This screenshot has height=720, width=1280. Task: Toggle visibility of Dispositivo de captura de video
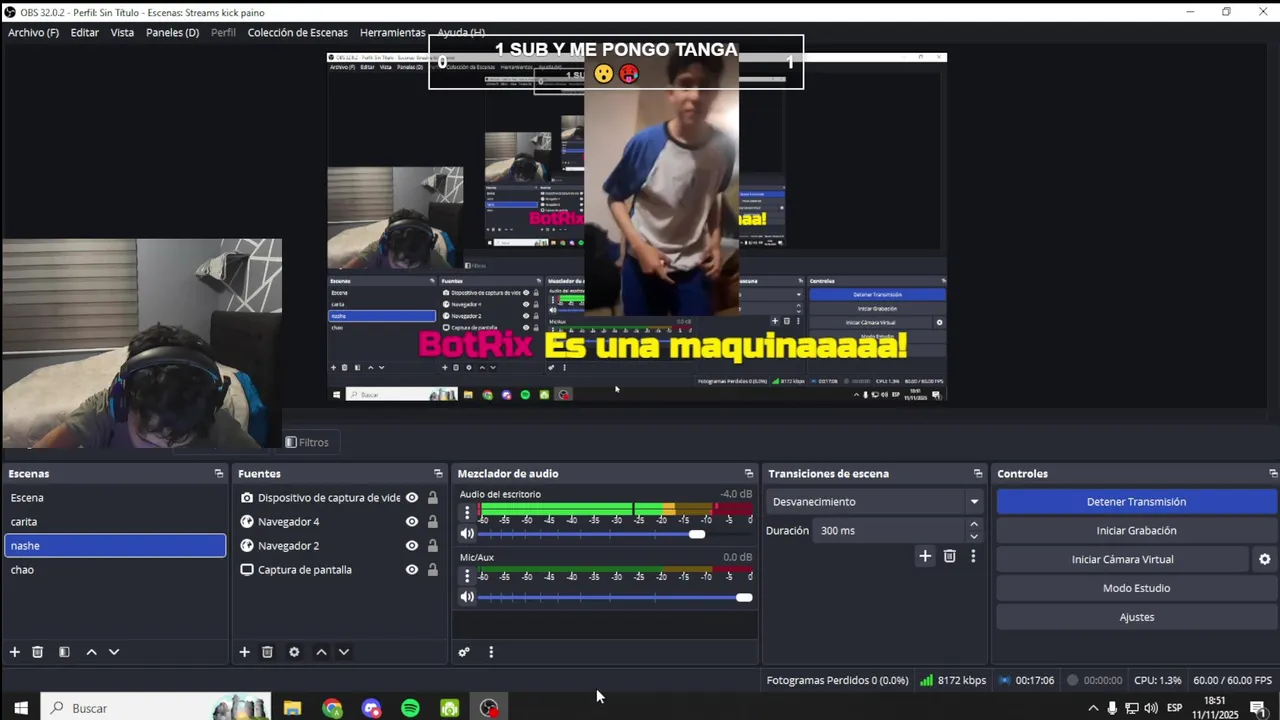tap(412, 498)
